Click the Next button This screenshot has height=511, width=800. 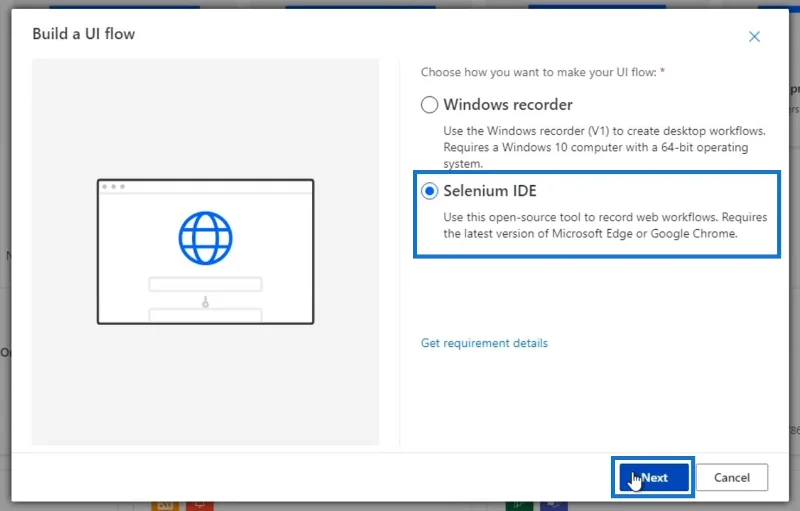pyautogui.click(x=654, y=477)
